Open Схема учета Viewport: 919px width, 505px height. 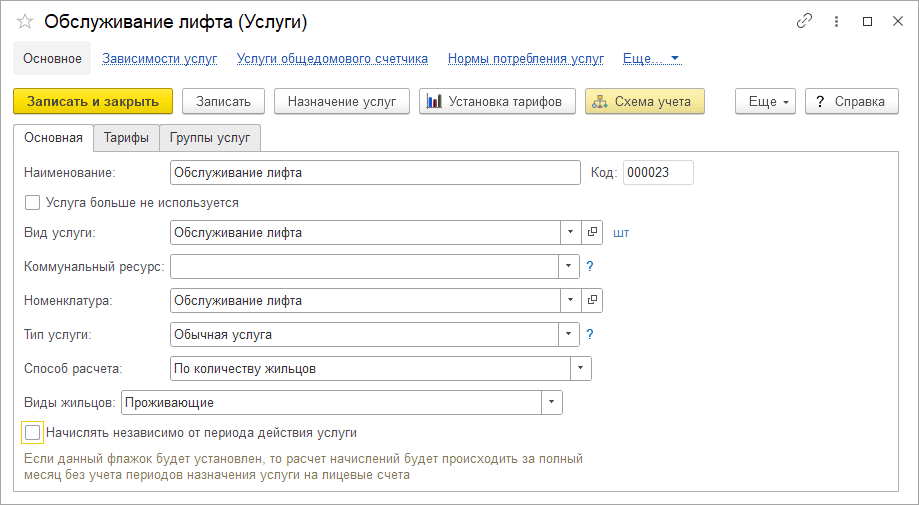[x=645, y=101]
